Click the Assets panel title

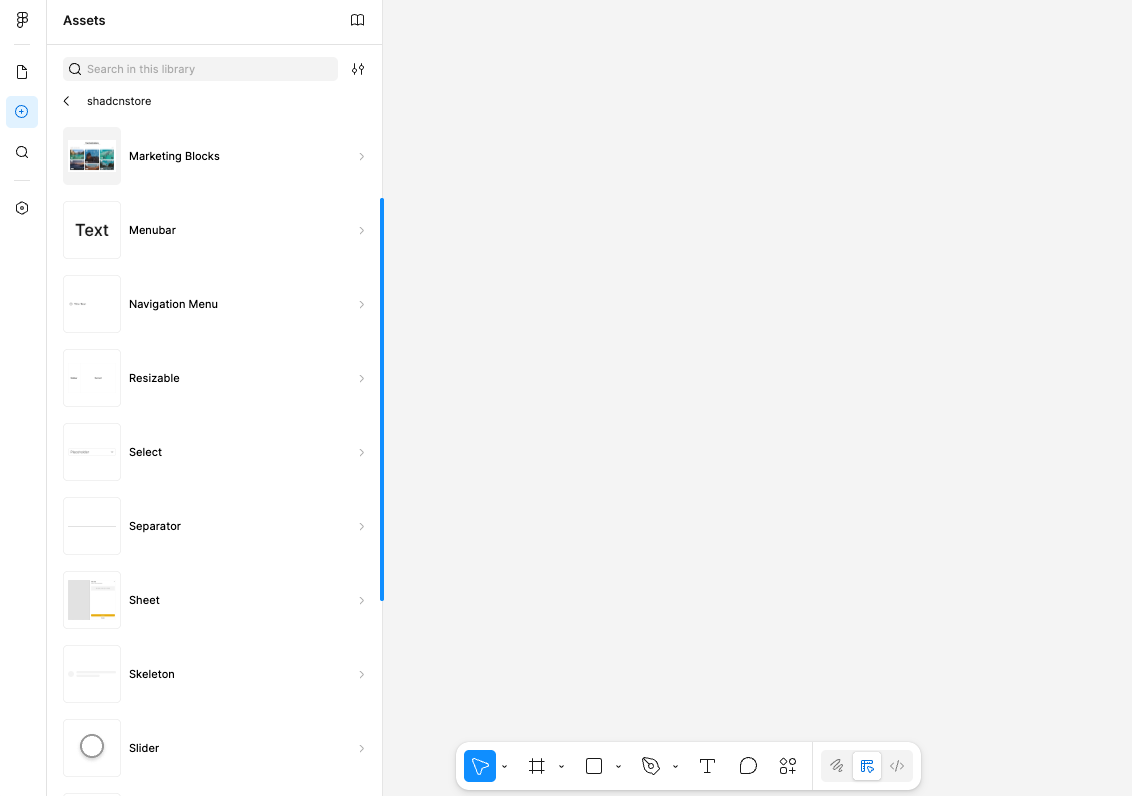pyautogui.click(x=84, y=20)
